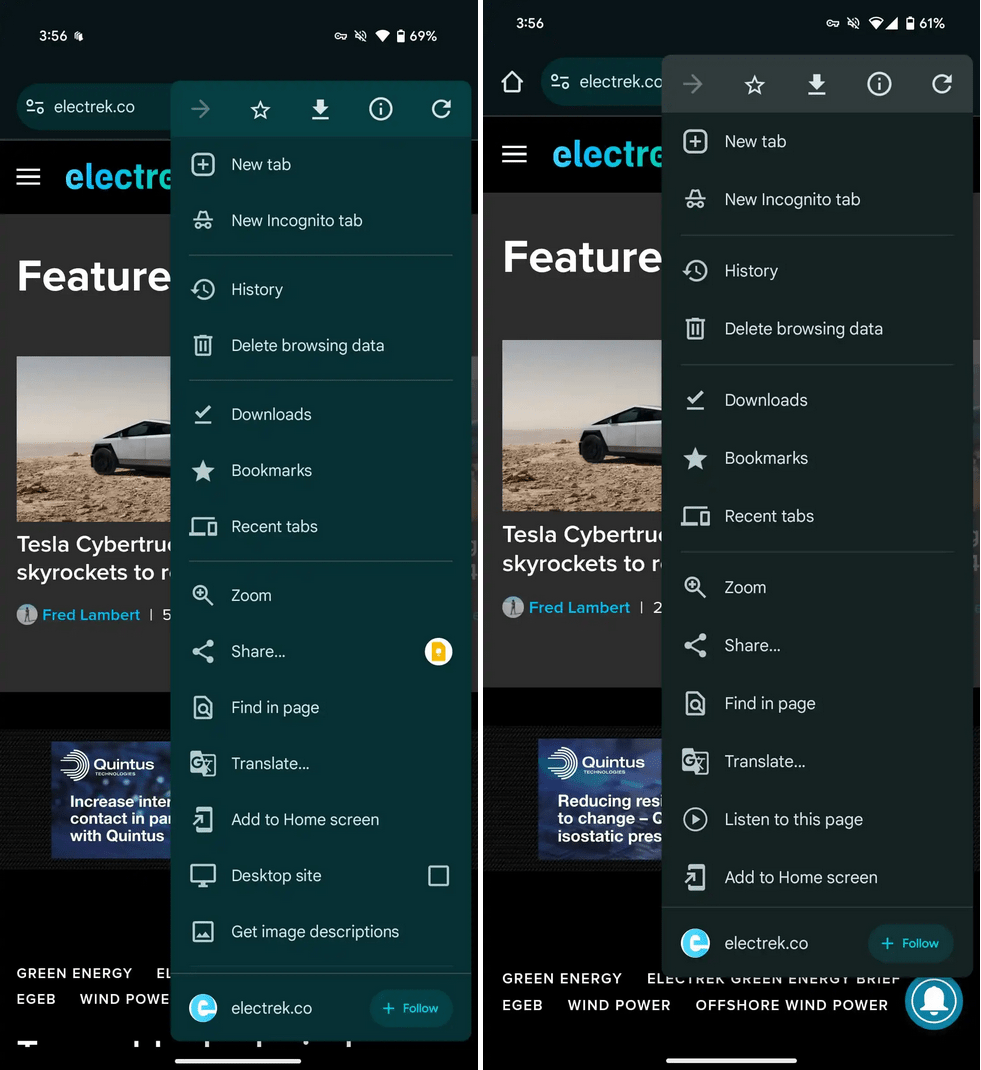
Task: Tap OFFSHORE WIND POWER tag on right phone
Action: coord(791,1005)
